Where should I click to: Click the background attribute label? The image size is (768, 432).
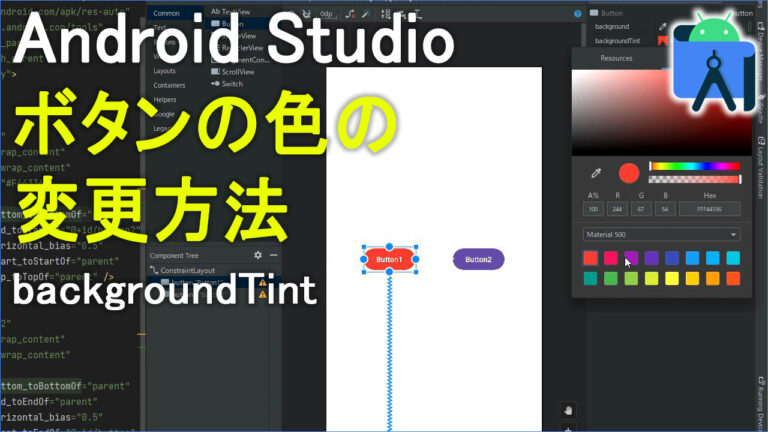[x=612, y=26]
